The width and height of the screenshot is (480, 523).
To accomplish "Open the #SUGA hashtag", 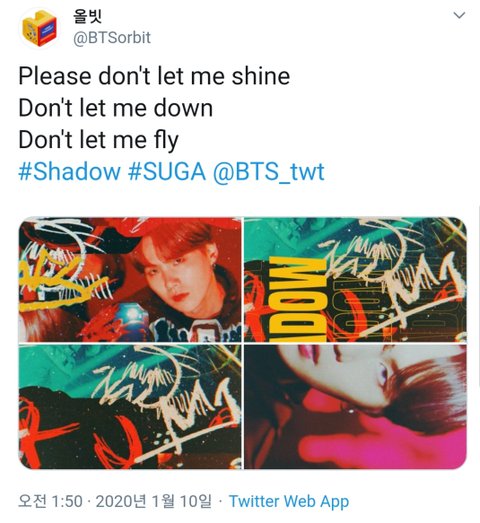I will pyautogui.click(x=167, y=172).
